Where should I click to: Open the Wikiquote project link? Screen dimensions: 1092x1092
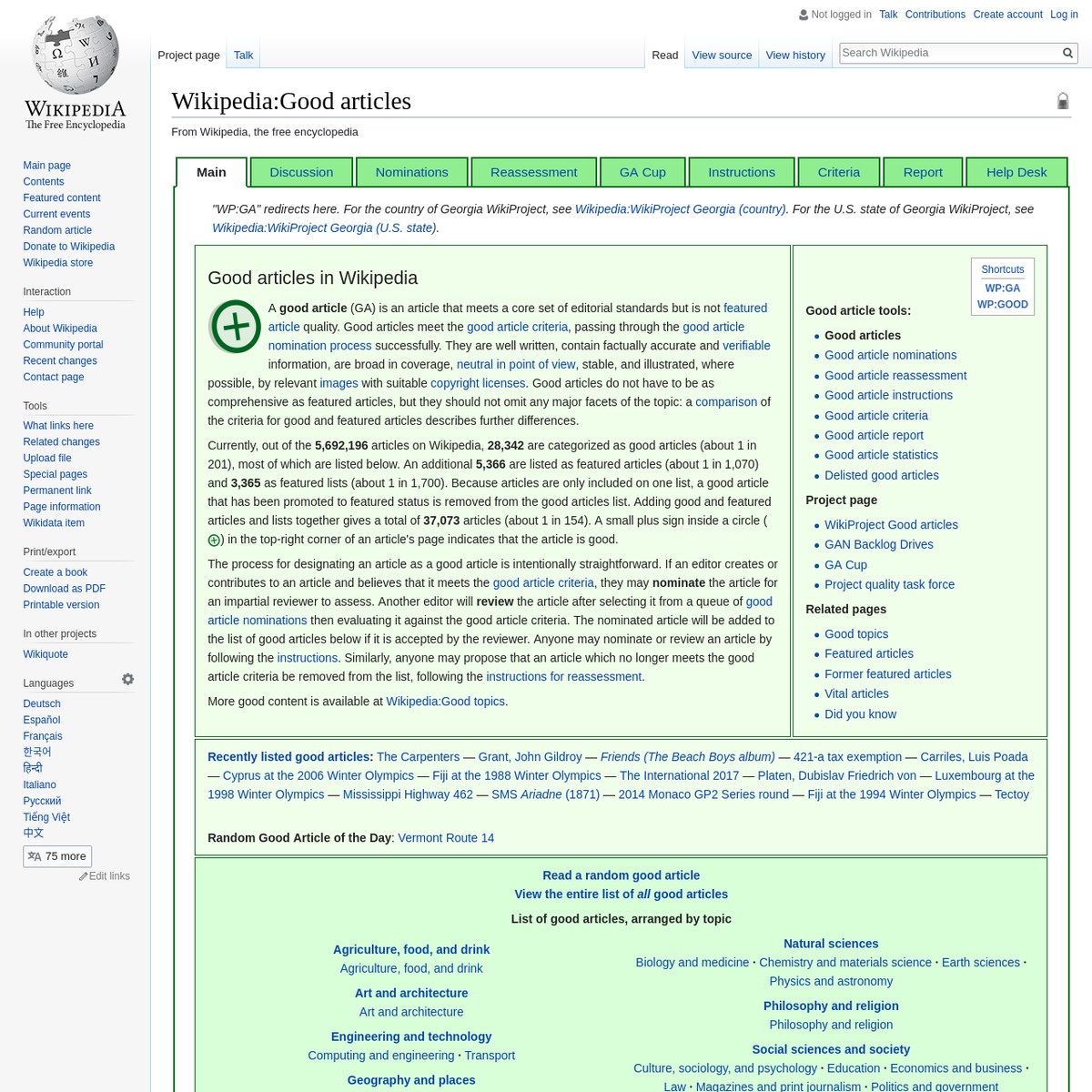(45, 654)
